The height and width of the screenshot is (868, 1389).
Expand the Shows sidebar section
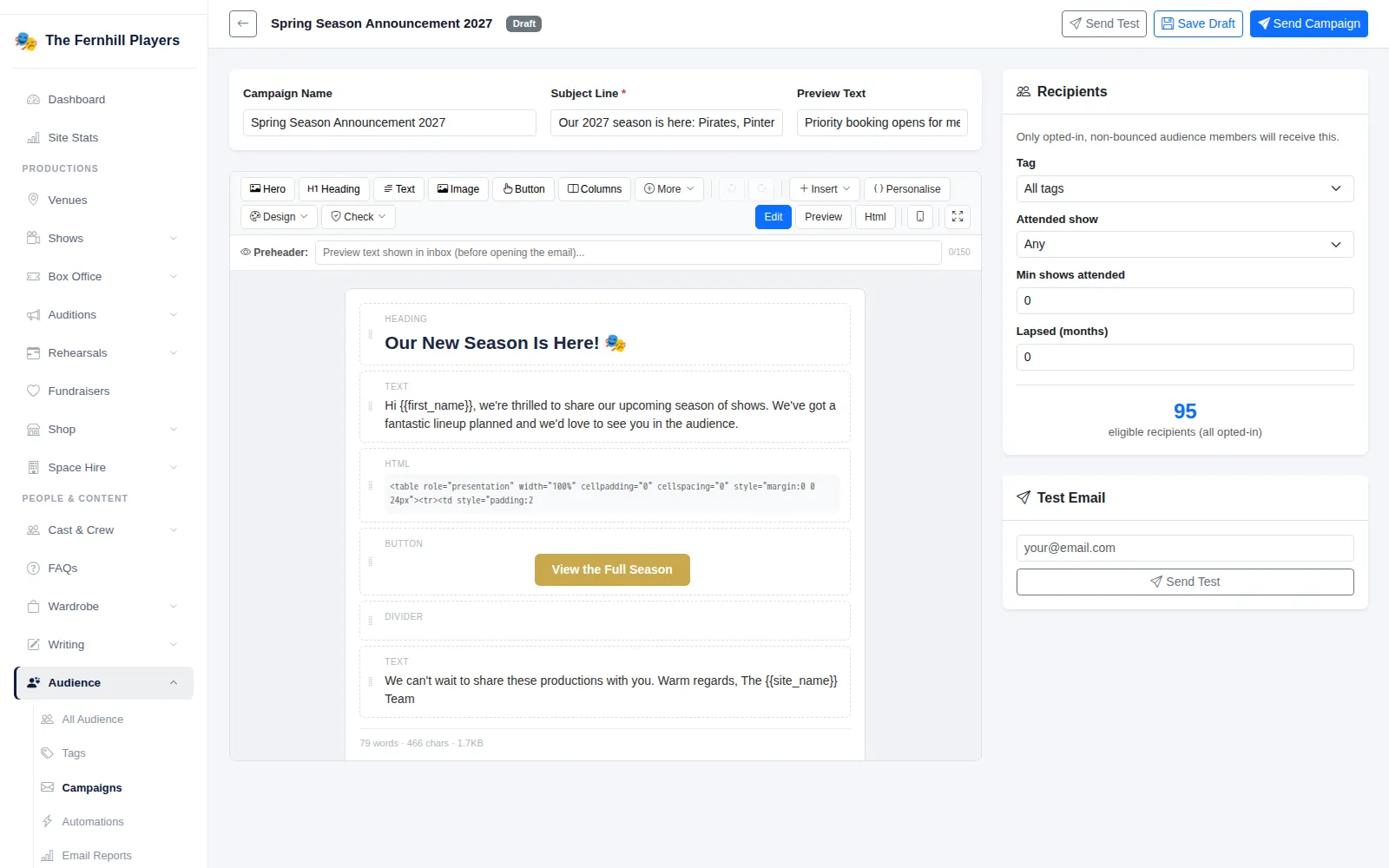[x=104, y=239]
